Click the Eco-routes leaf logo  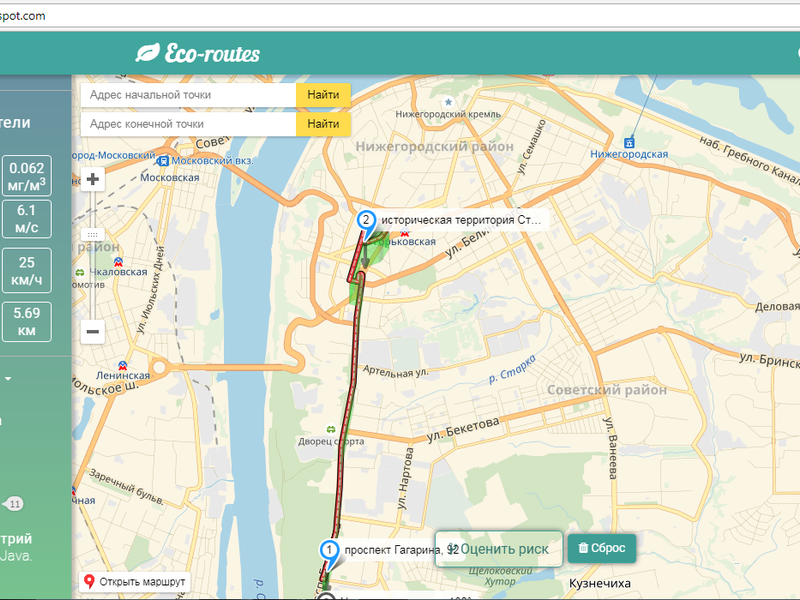[147, 53]
